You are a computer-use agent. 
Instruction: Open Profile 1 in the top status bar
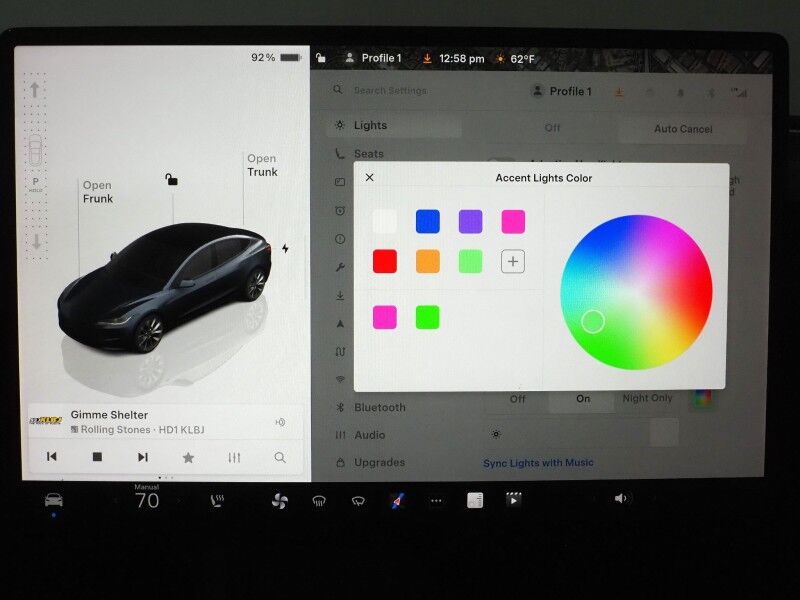(373, 58)
